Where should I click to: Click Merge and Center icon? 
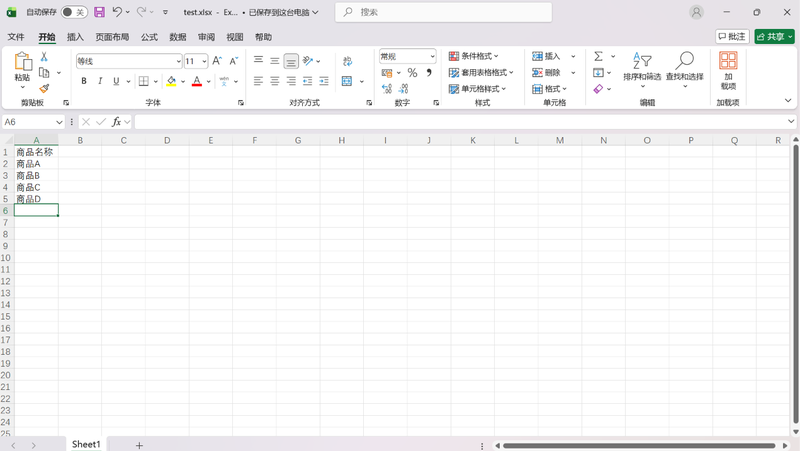pyautogui.click(x=347, y=81)
